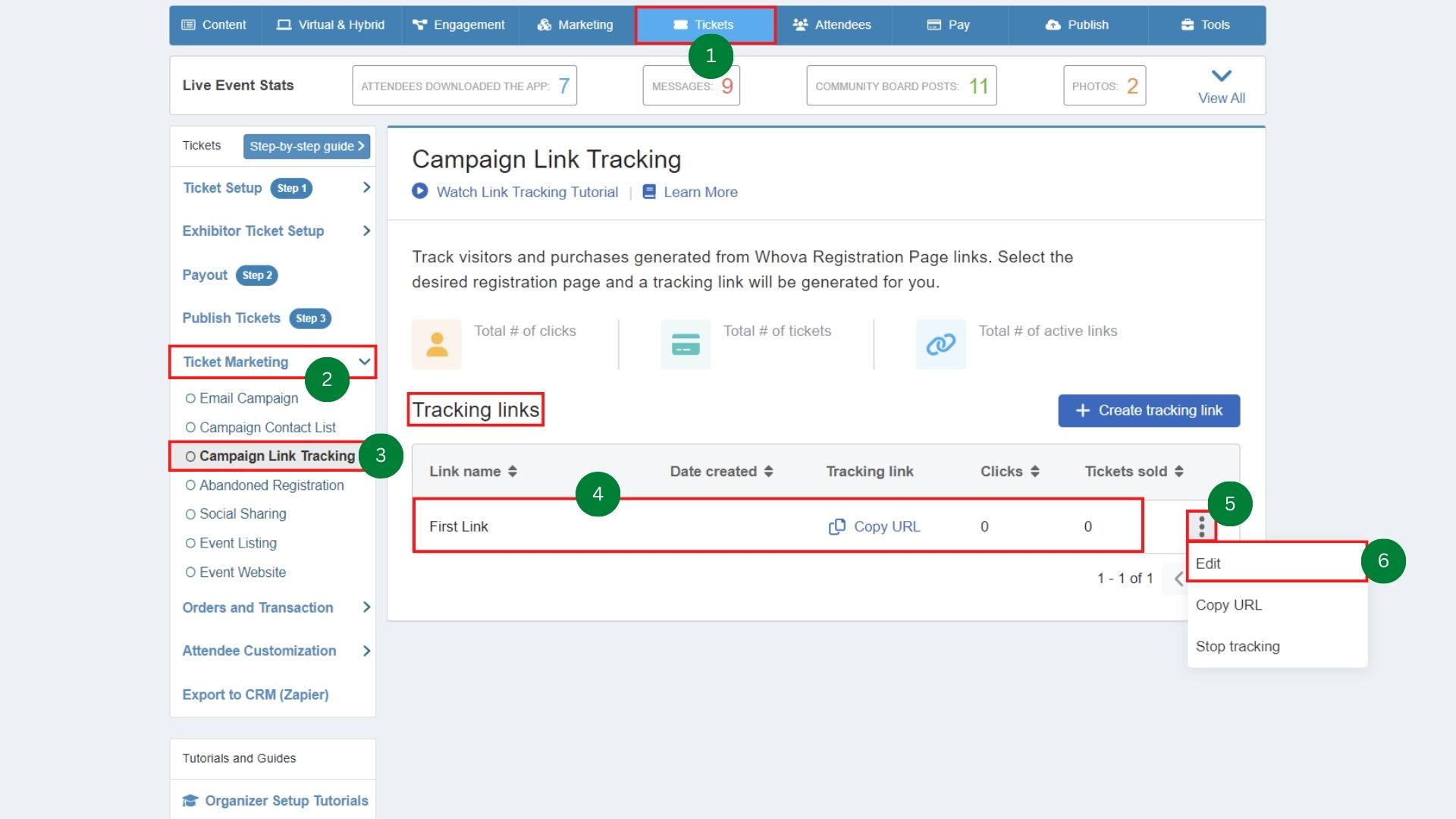Choose the Social Sharing radio option

pos(190,513)
